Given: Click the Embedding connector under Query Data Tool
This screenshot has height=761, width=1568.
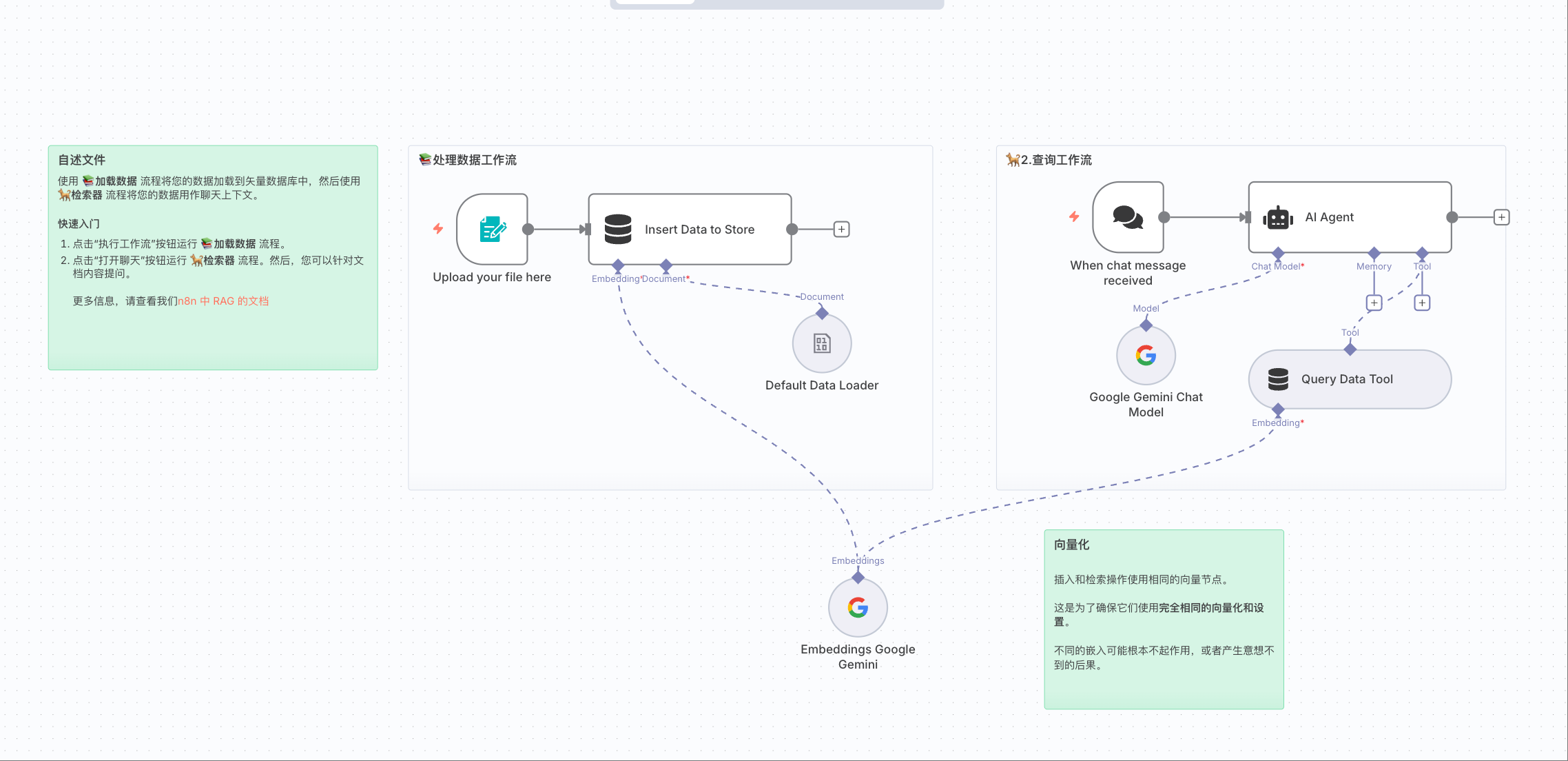Looking at the screenshot, I should click(1278, 410).
